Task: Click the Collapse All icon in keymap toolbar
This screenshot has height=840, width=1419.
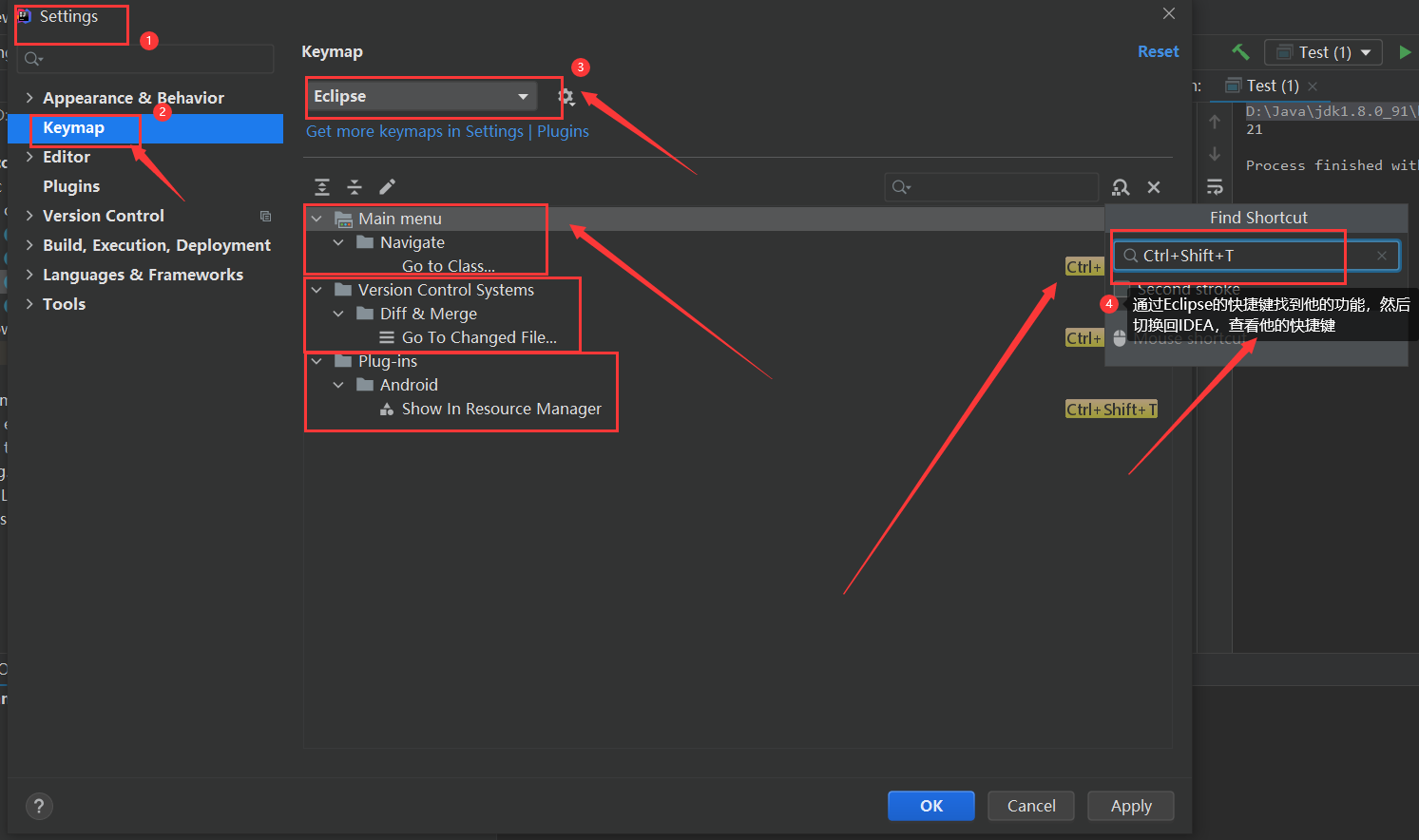Action: (x=355, y=187)
